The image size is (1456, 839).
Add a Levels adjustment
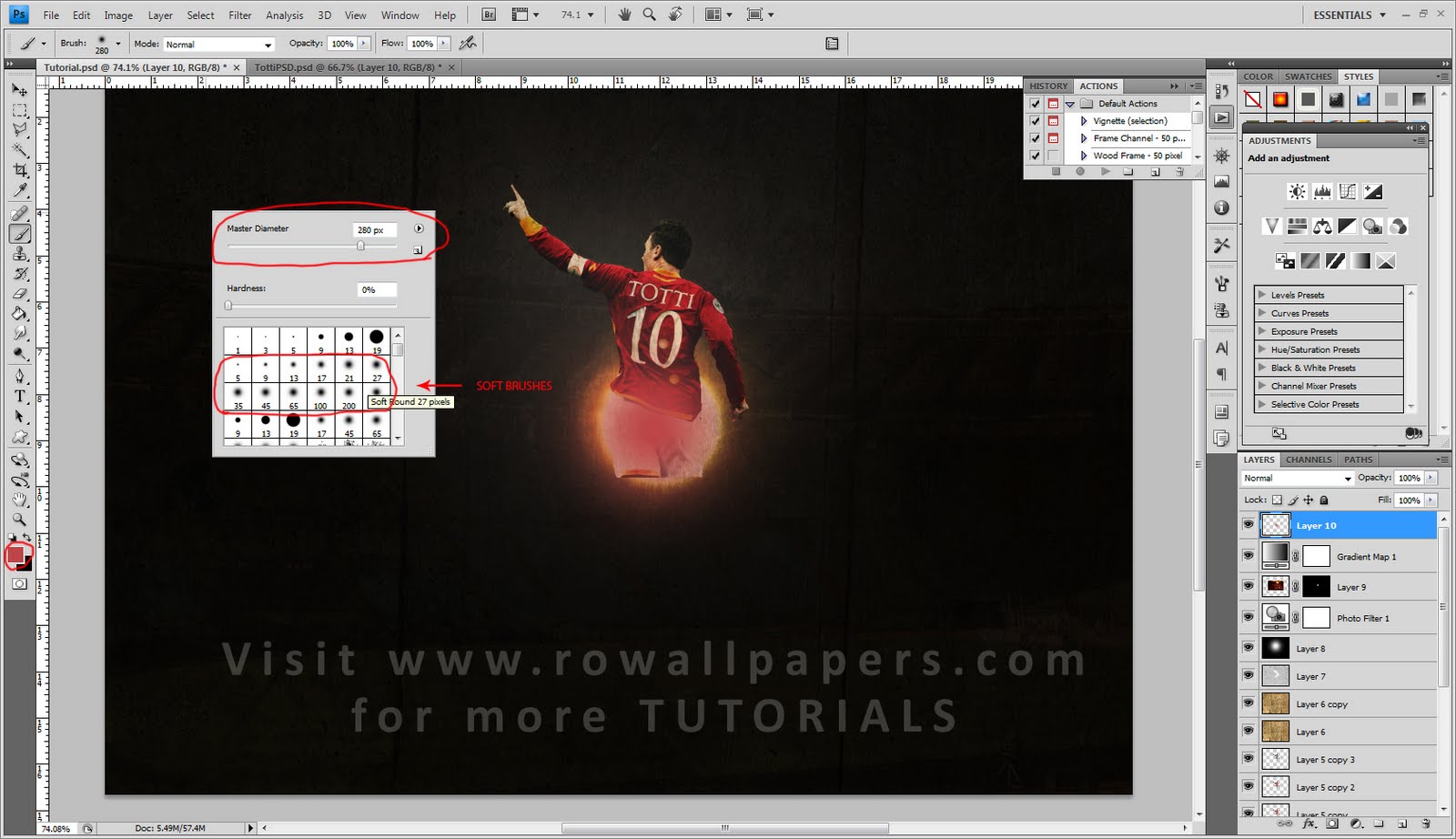1322,191
